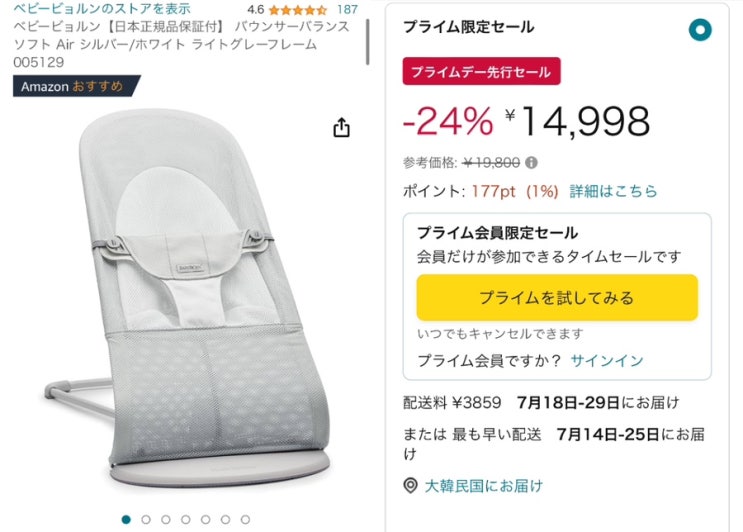Click the Amazon おすすめ badge
Screen dimensions: 743x532
click(x=70, y=86)
